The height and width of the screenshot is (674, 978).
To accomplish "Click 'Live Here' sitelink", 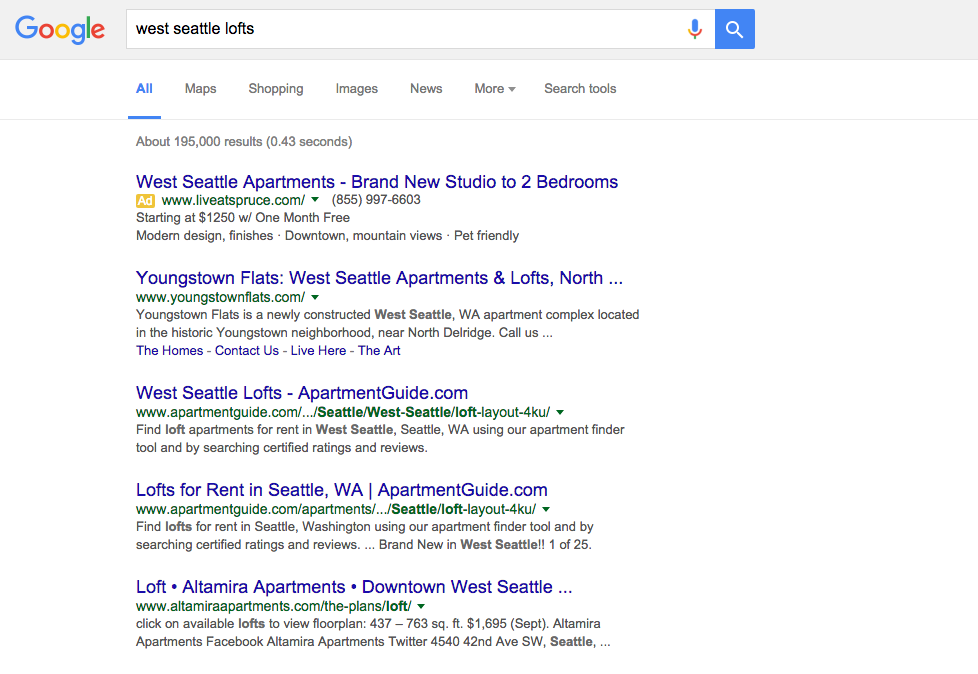I will click(x=318, y=350).
